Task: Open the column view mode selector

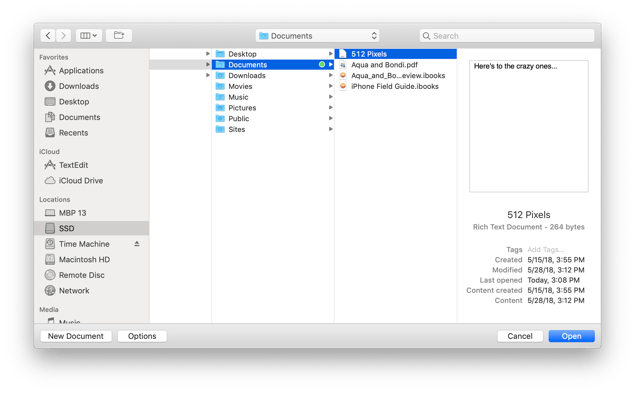Action: coord(89,36)
